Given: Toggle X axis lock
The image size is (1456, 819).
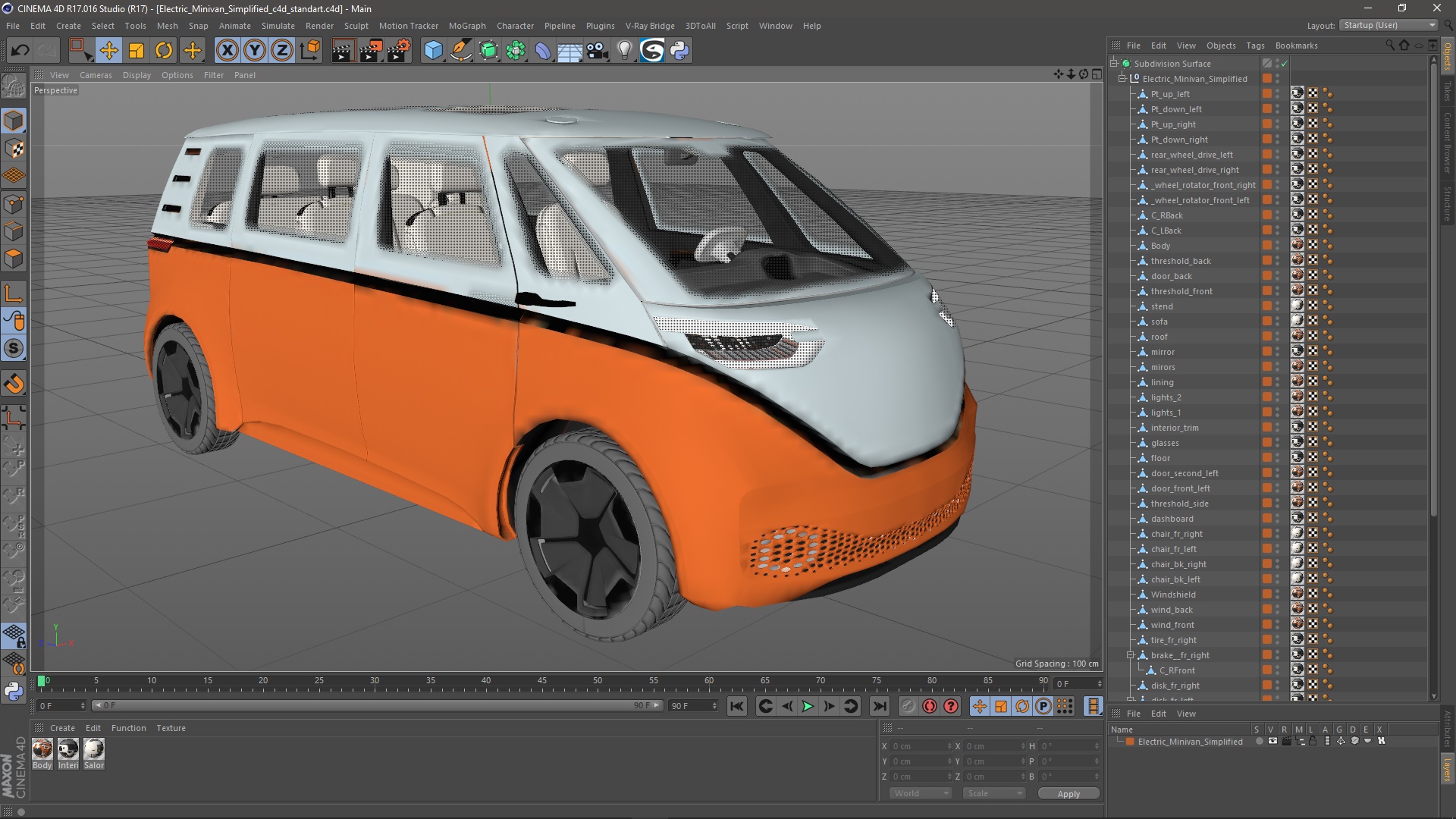Looking at the screenshot, I should (x=227, y=51).
